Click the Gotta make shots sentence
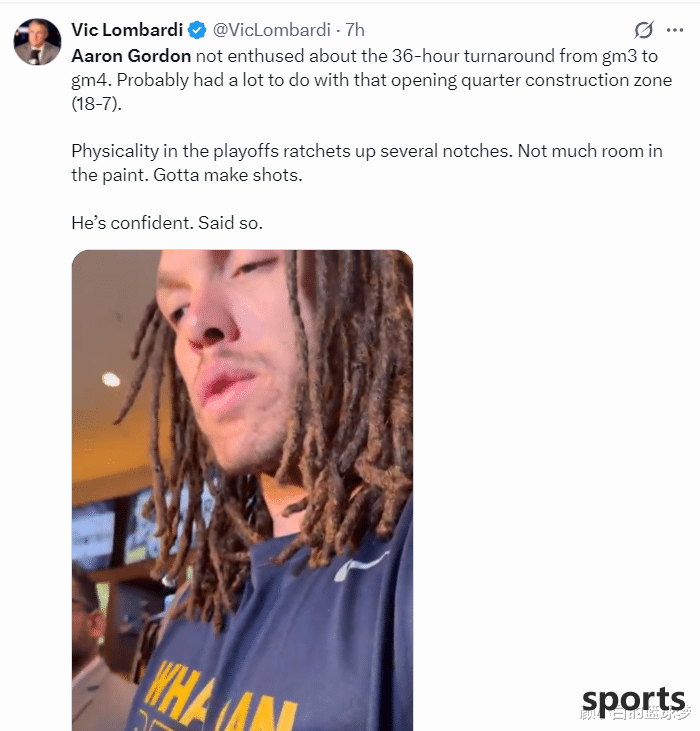The width and height of the screenshot is (700, 731). [x=228, y=175]
